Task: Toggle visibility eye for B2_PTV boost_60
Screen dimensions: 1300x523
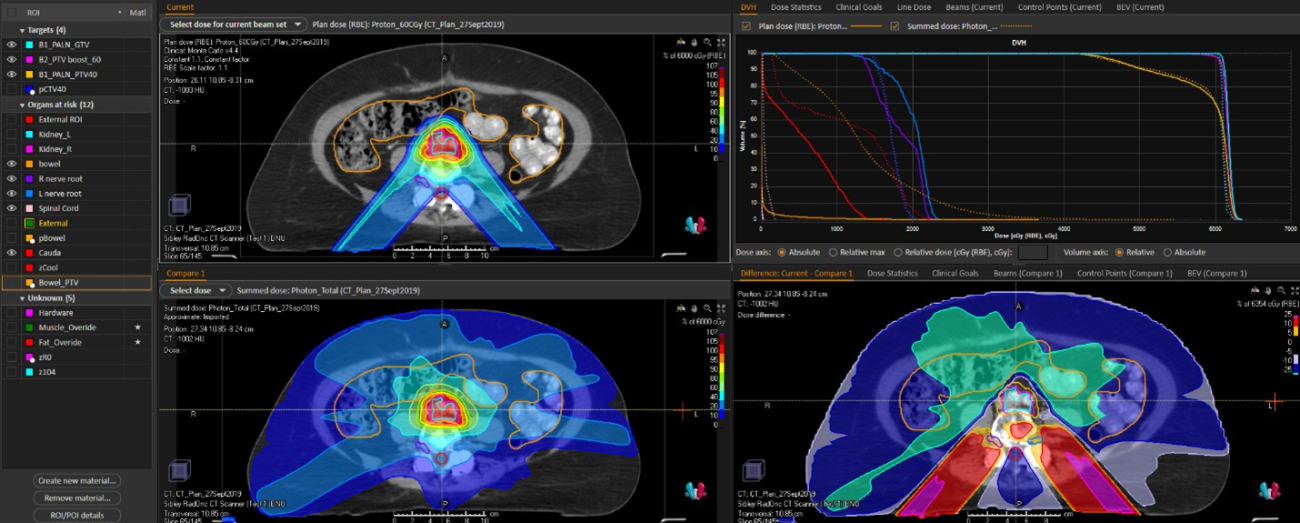Action: coord(12,59)
